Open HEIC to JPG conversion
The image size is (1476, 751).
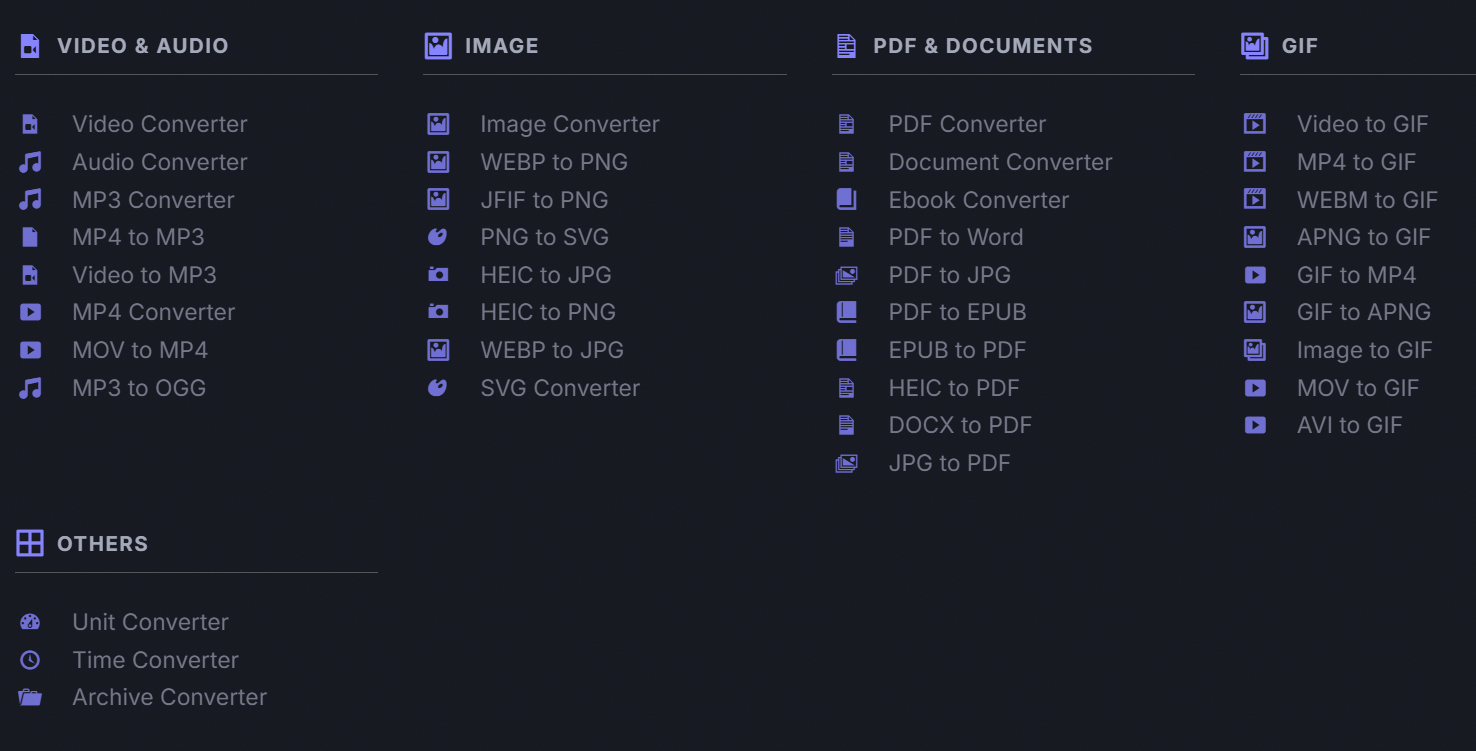coord(546,275)
